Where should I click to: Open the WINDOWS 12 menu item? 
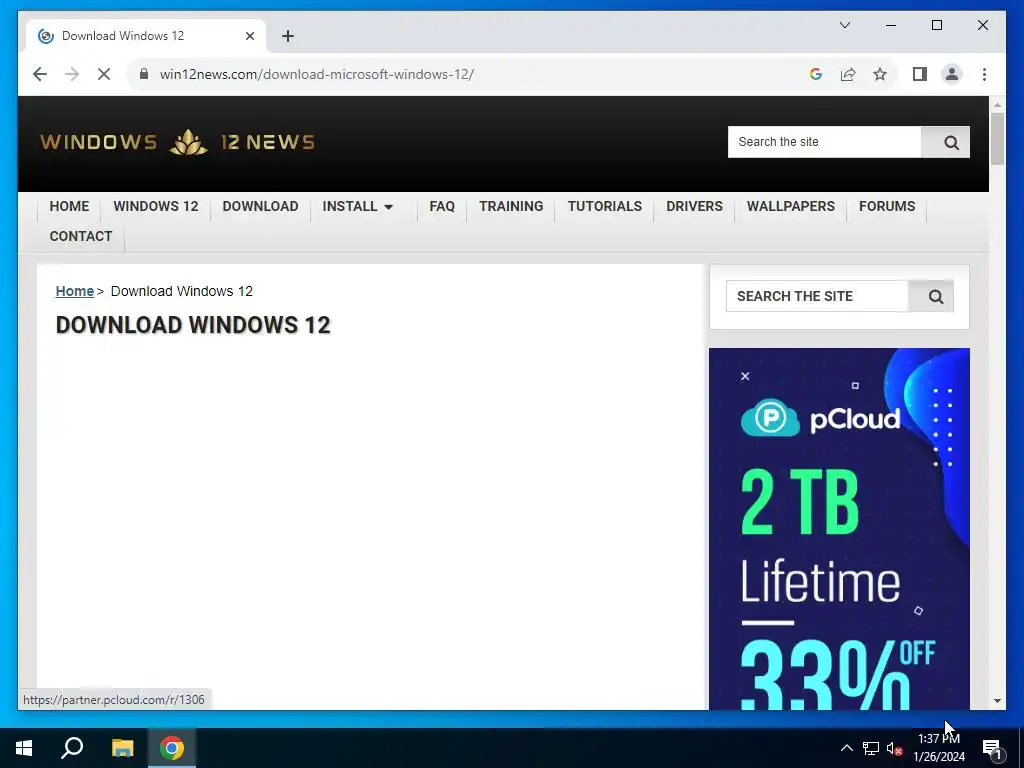point(155,206)
